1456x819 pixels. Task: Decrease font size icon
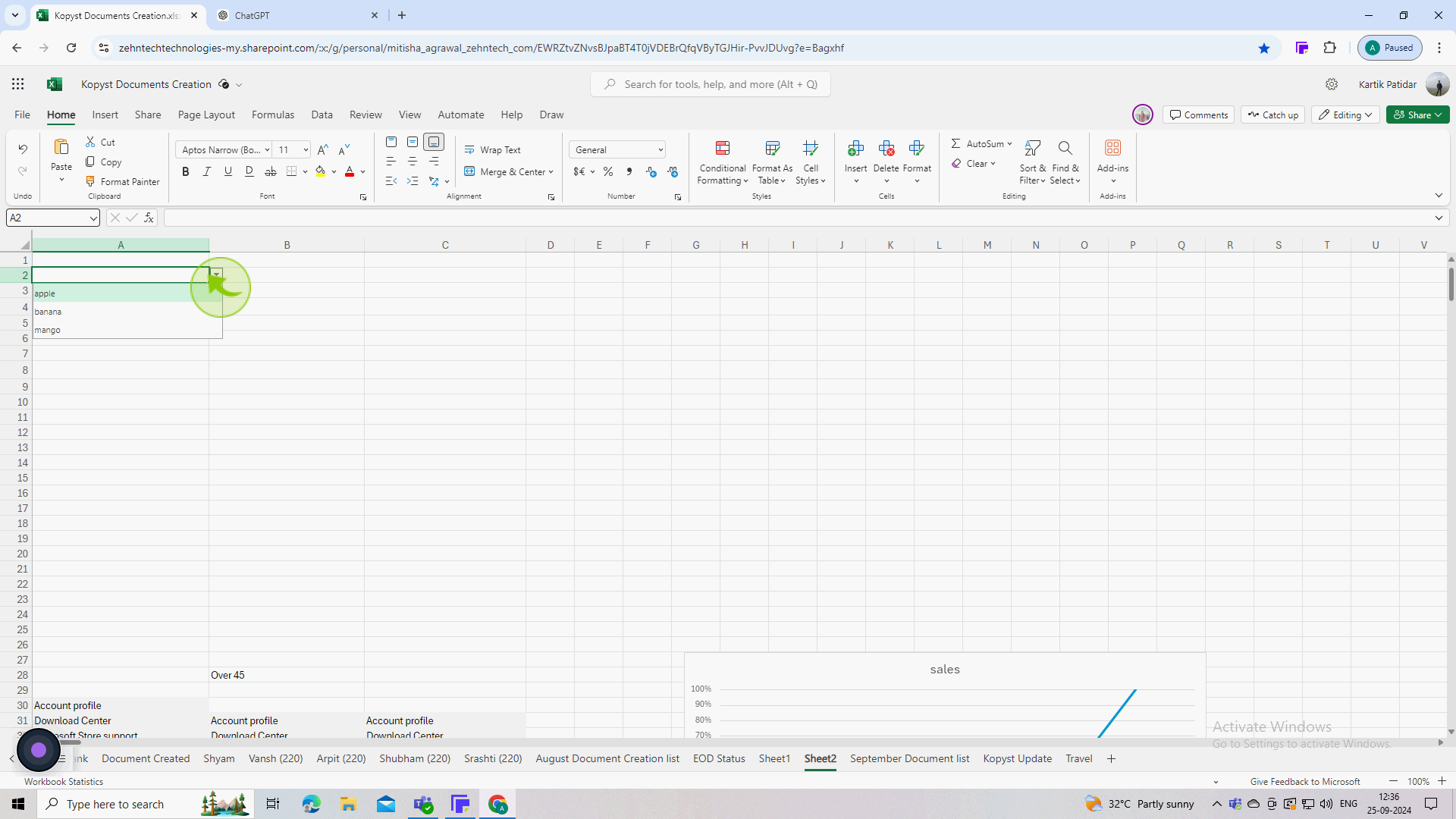[x=344, y=150]
